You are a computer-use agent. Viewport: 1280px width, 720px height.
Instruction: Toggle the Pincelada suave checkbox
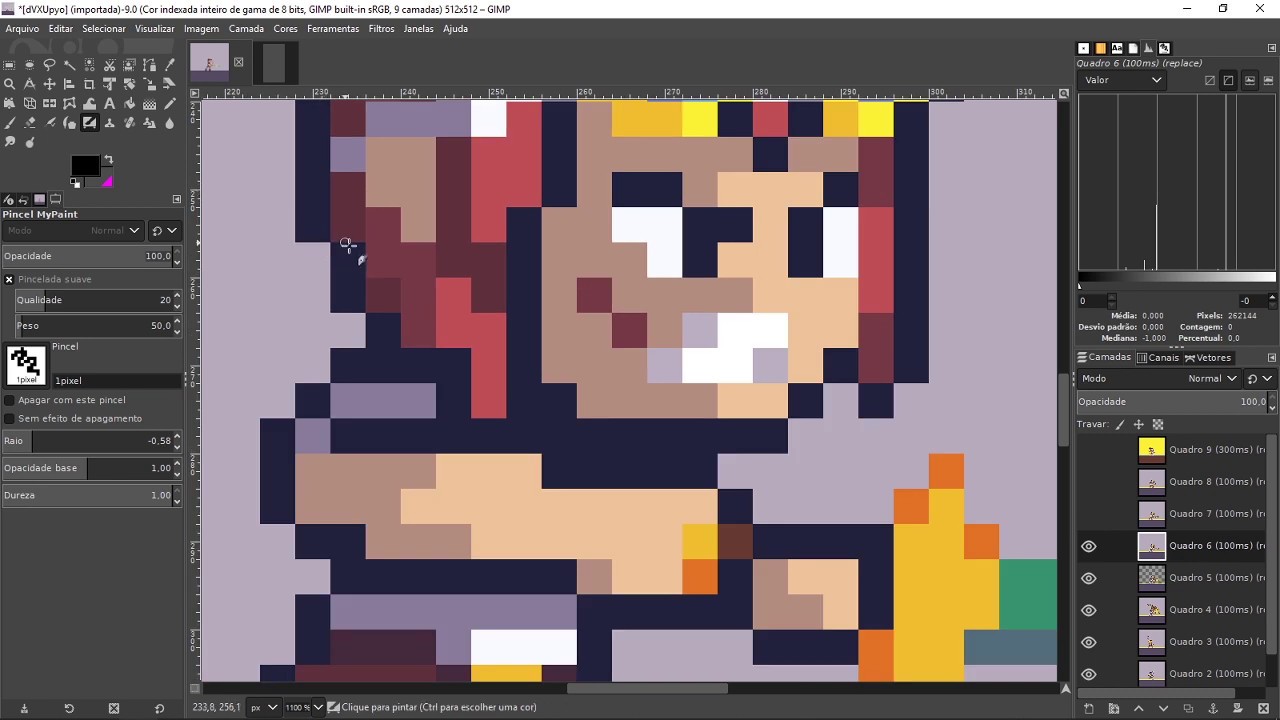(x=9, y=279)
